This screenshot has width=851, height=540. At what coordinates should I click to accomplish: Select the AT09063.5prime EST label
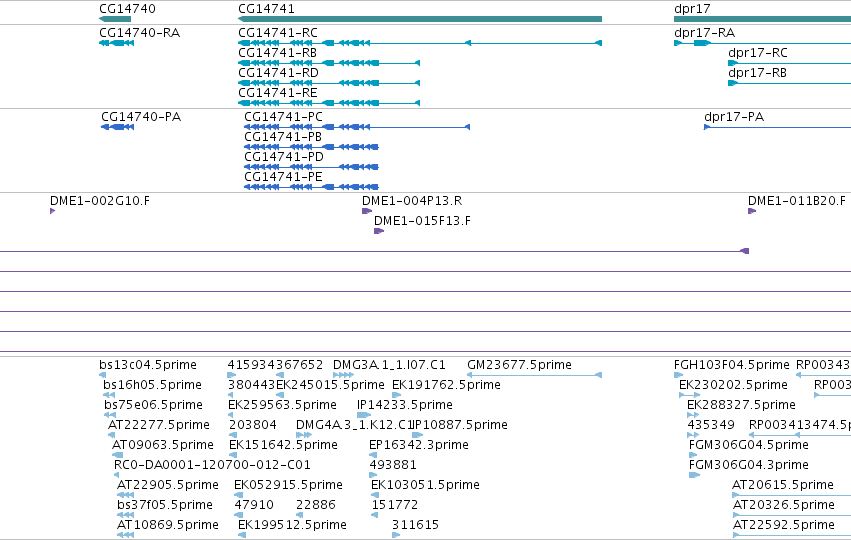tap(163, 445)
